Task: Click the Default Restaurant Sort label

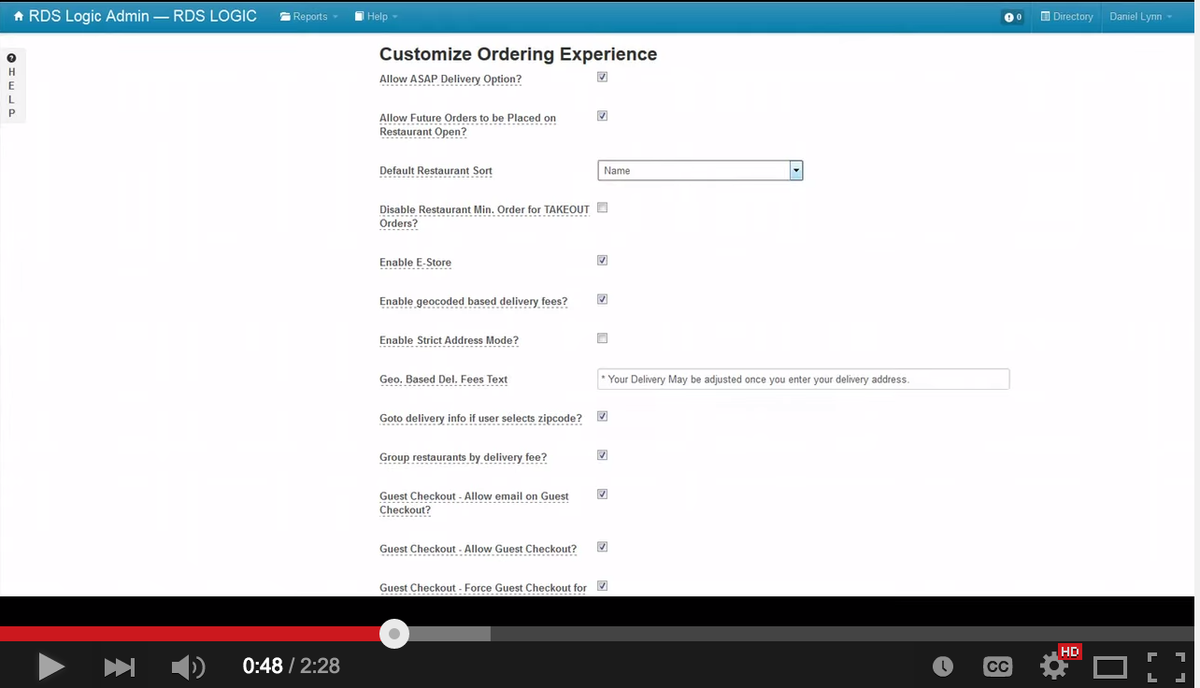Action: [x=436, y=171]
